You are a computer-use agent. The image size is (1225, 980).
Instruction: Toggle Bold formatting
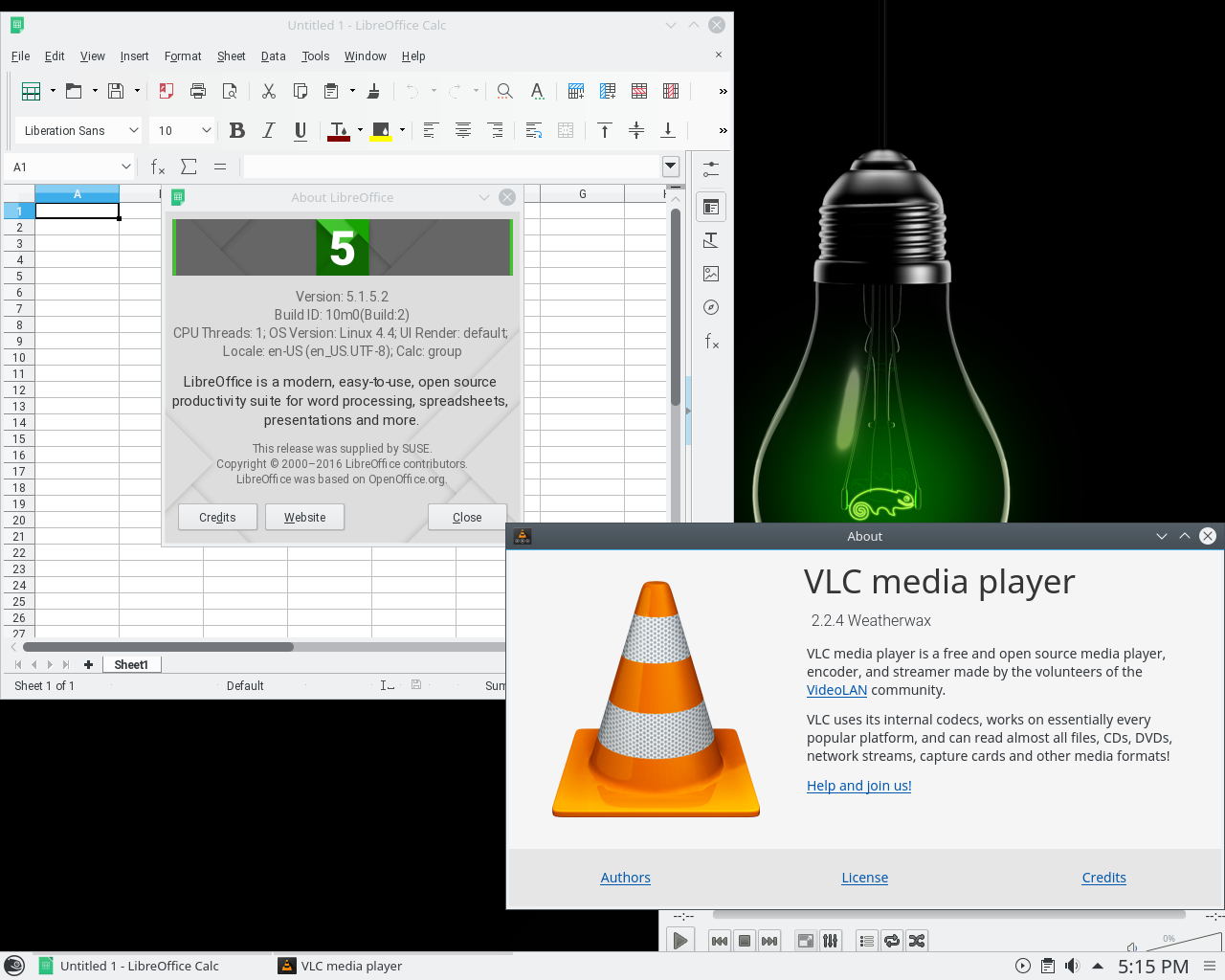[237, 130]
